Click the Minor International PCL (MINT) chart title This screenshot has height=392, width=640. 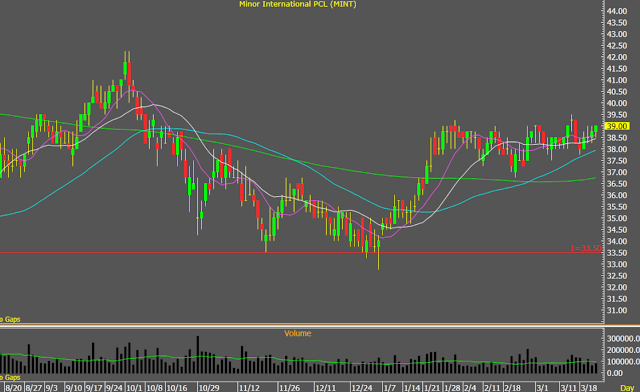pyautogui.click(x=298, y=4)
